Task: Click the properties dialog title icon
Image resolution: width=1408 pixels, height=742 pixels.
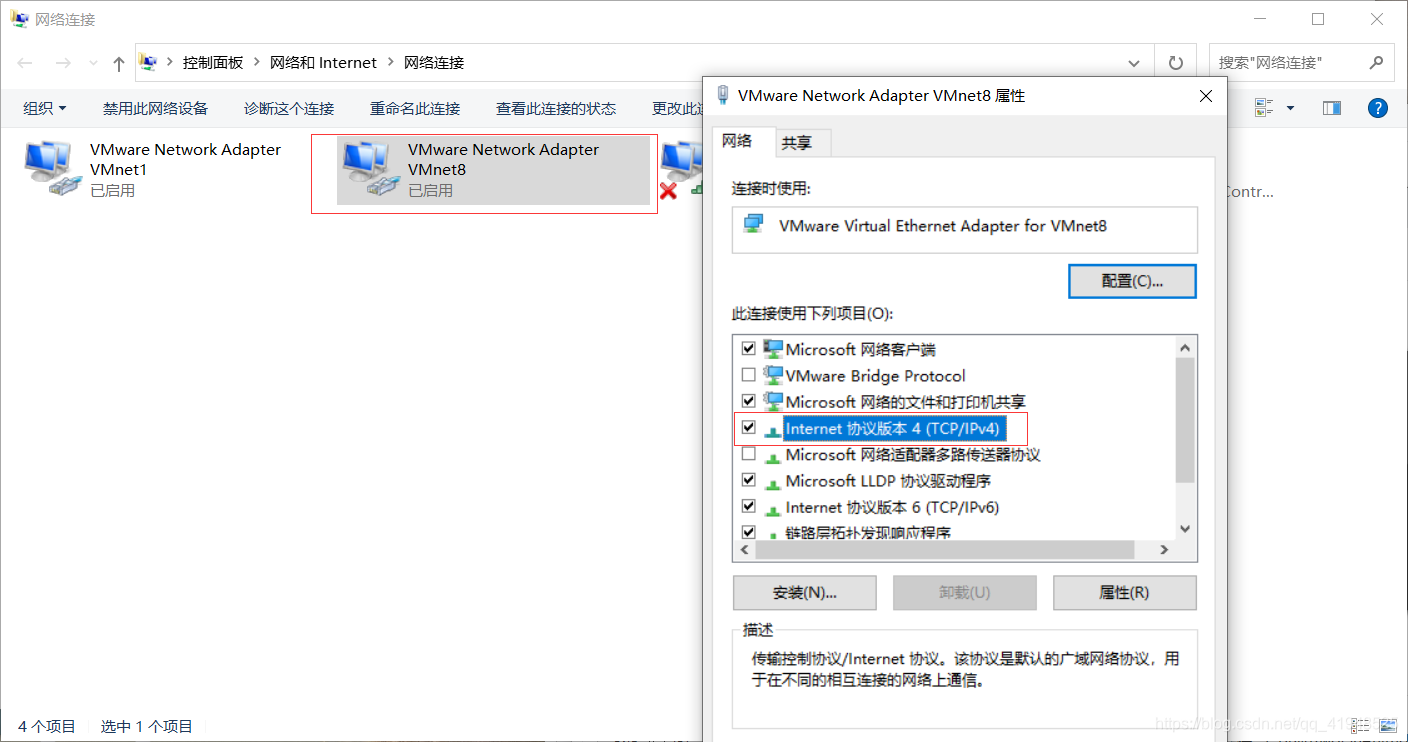Action: coord(723,95)
